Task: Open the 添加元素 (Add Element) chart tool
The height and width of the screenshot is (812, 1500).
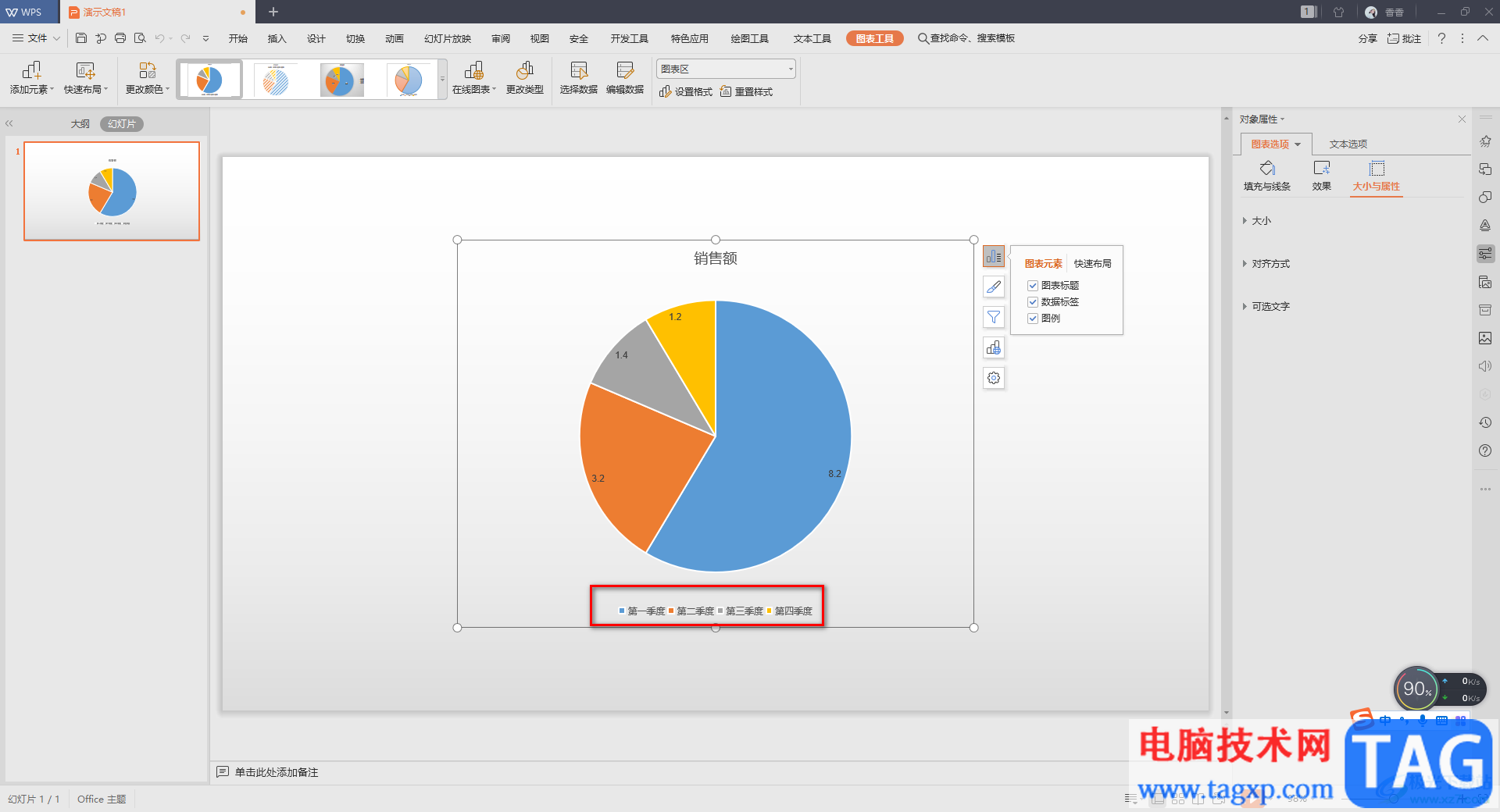Action: click(32, 79)
